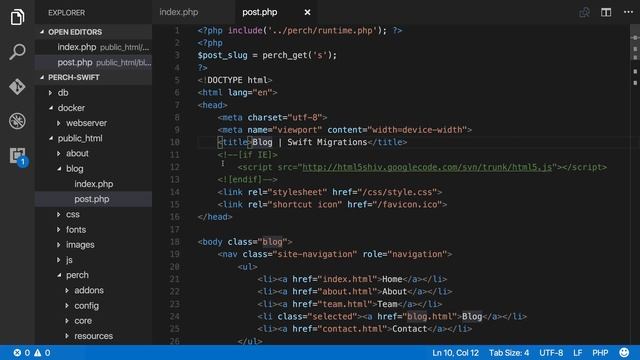This screenshot has height=360, width=640.
Task: Change PHP language mode
Action: click(x=600, y=353)
